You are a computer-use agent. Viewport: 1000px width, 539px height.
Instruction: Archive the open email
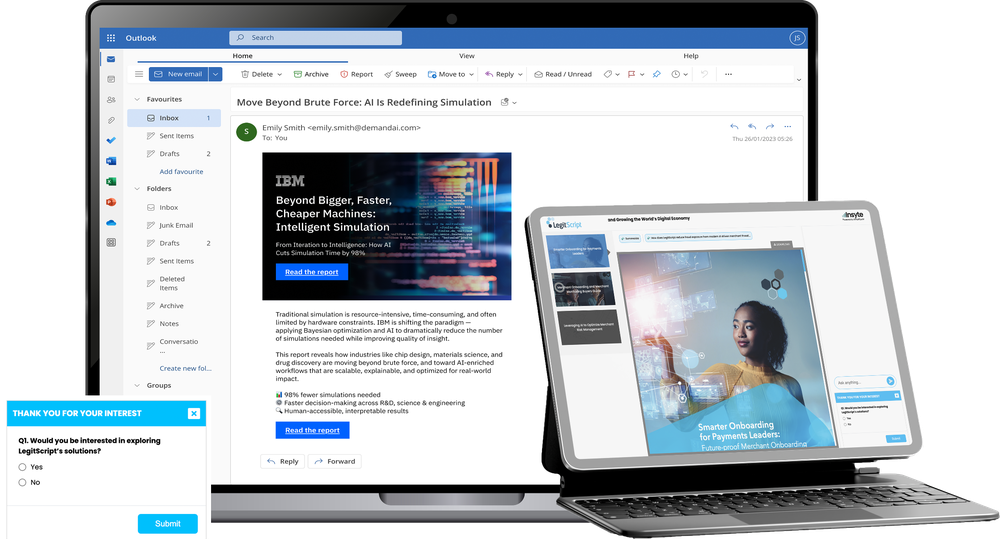point(311,74)
